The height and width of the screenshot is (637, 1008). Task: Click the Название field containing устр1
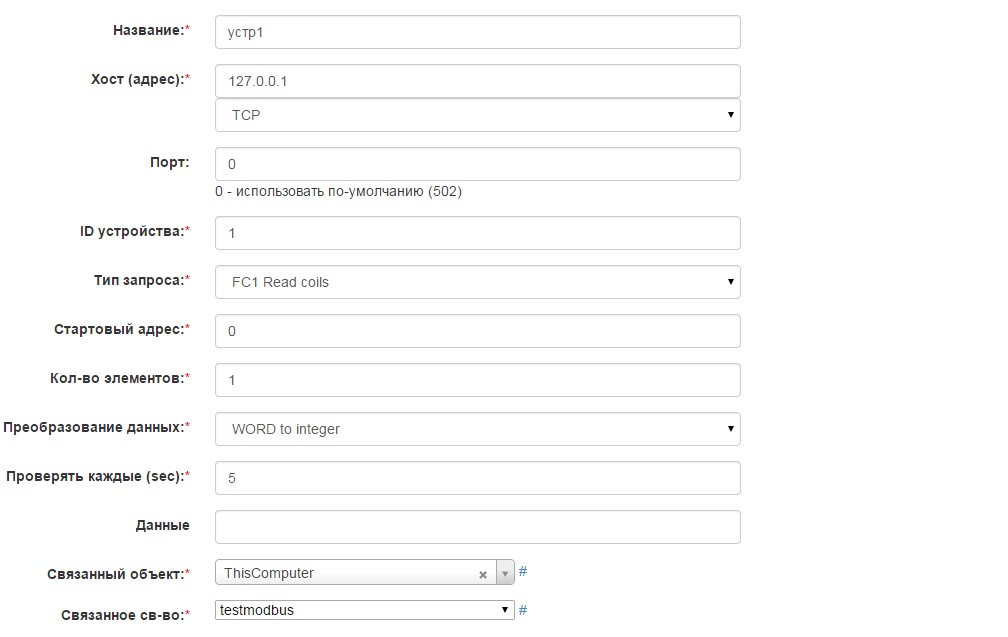(x=477, y=32)
